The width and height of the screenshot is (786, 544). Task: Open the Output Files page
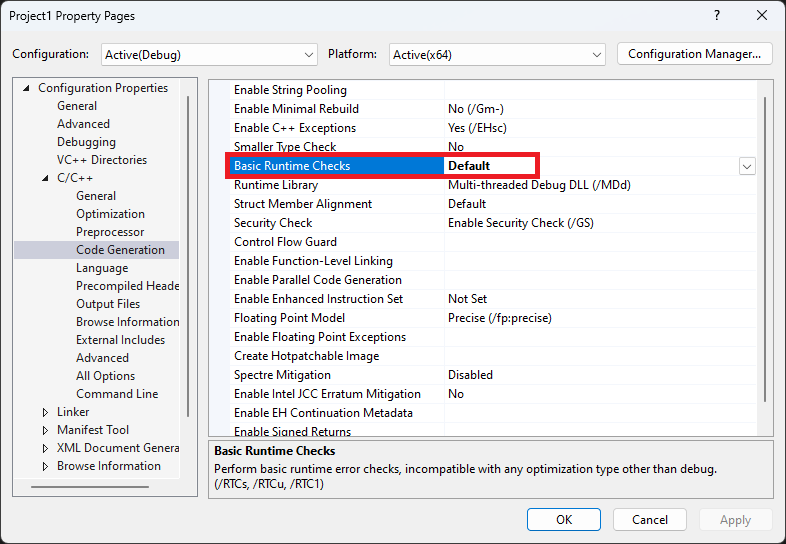108,304
